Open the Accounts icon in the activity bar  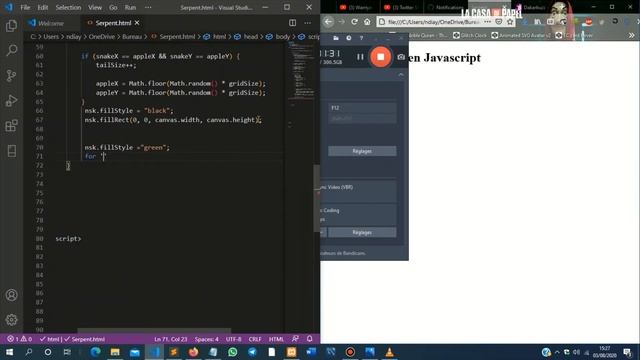(x=11, y=295)
